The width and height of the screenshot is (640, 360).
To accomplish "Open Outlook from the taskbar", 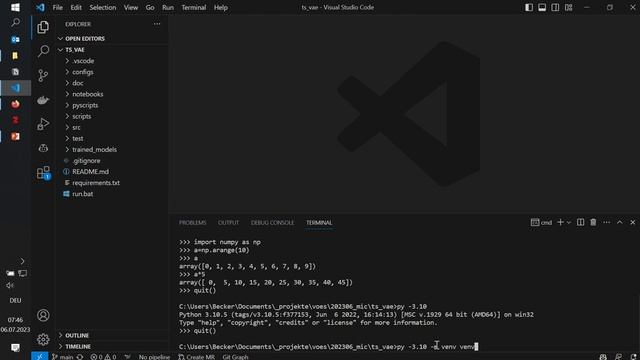I will click(16, 40).
